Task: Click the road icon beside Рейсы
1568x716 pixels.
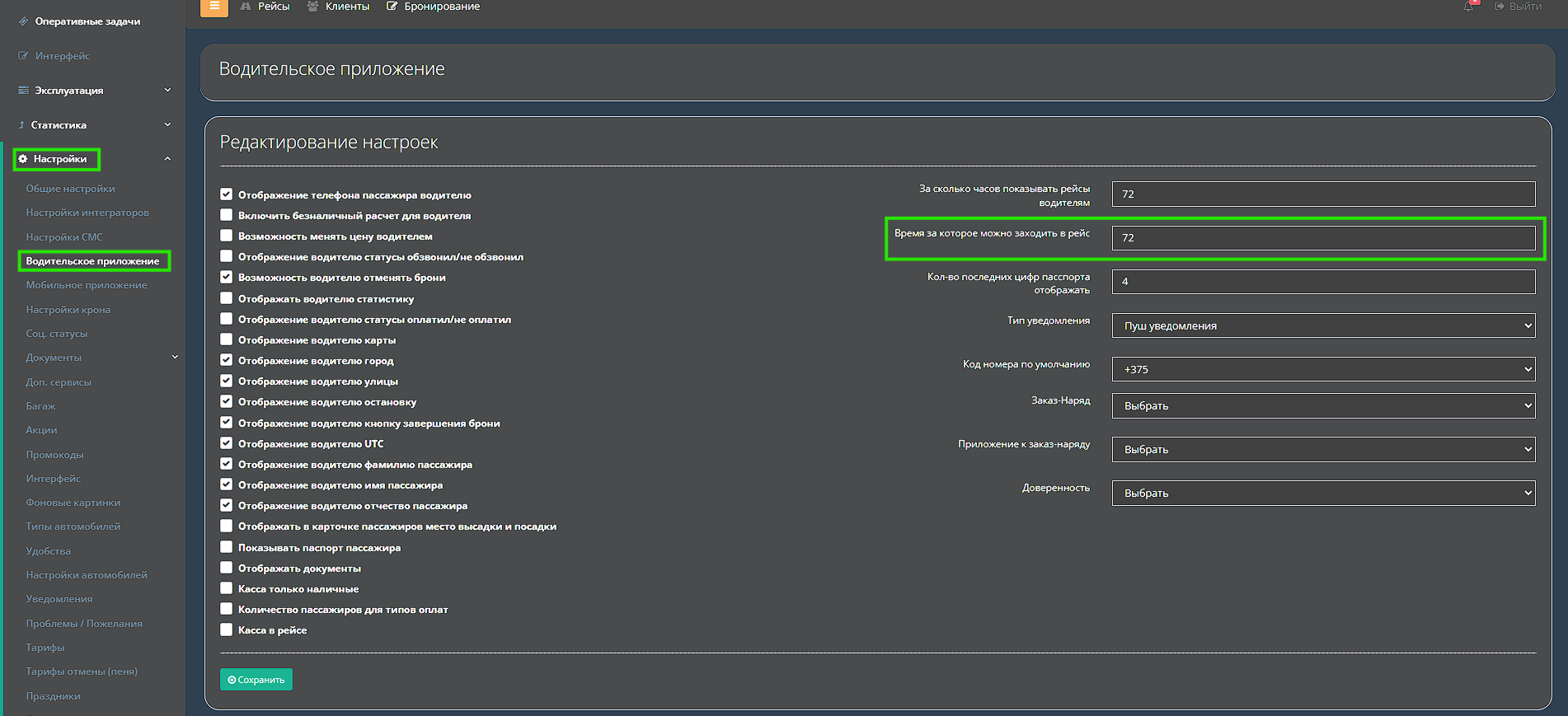Action: [x=246, y=7]
